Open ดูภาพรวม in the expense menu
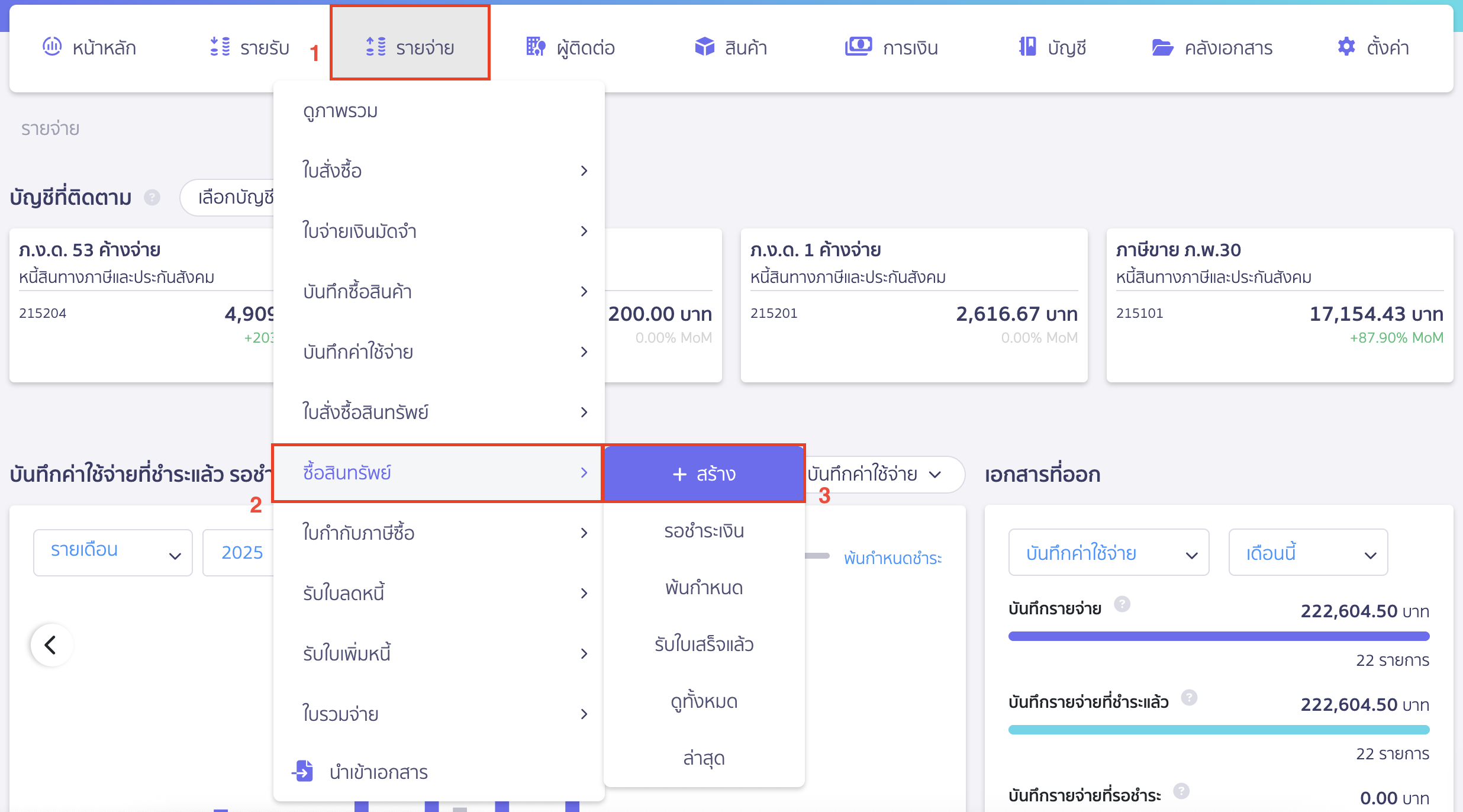The width and height of the screenshot is (1463, 812). [439, 111]
